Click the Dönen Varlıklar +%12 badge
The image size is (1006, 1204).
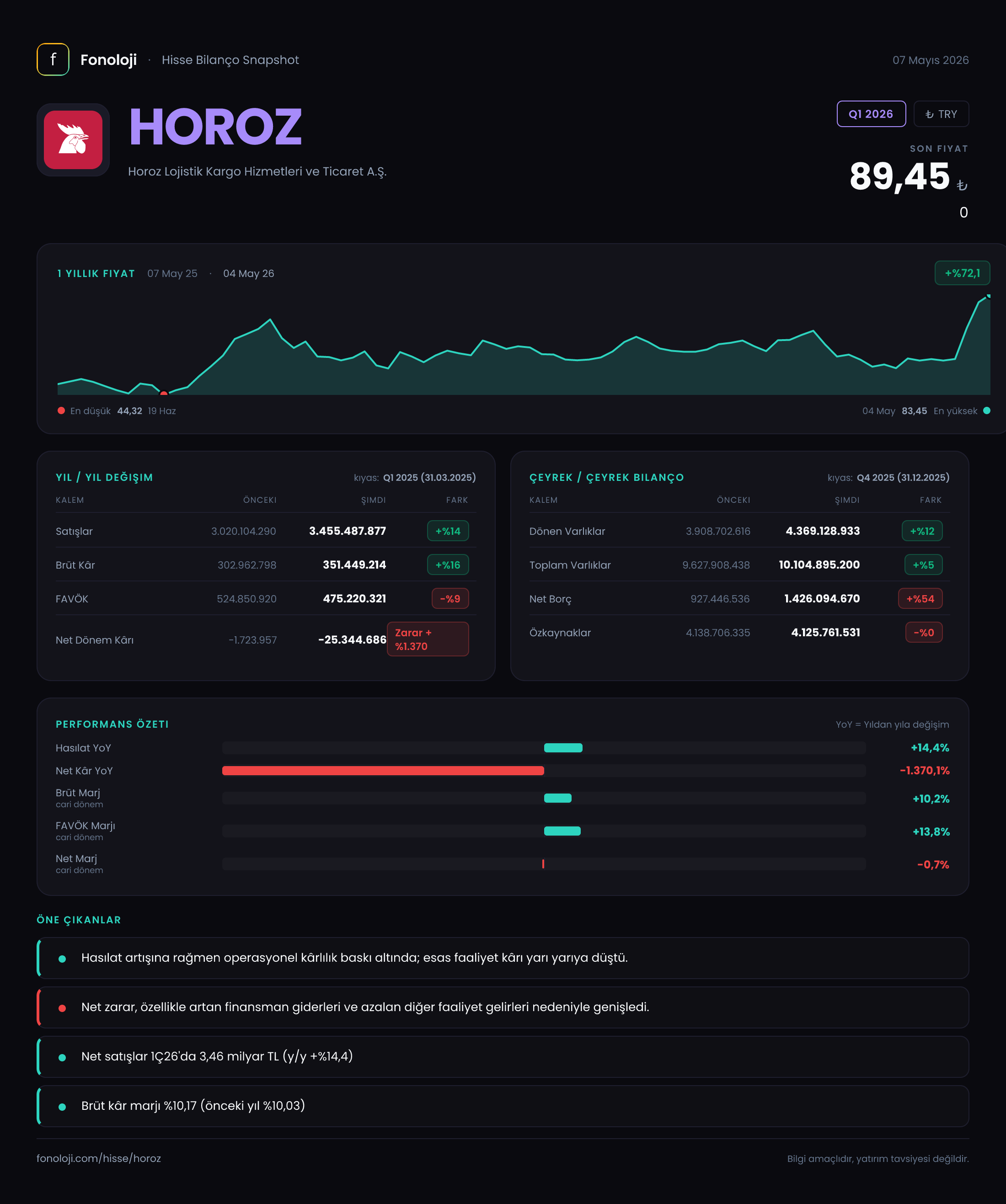point(922,531)
